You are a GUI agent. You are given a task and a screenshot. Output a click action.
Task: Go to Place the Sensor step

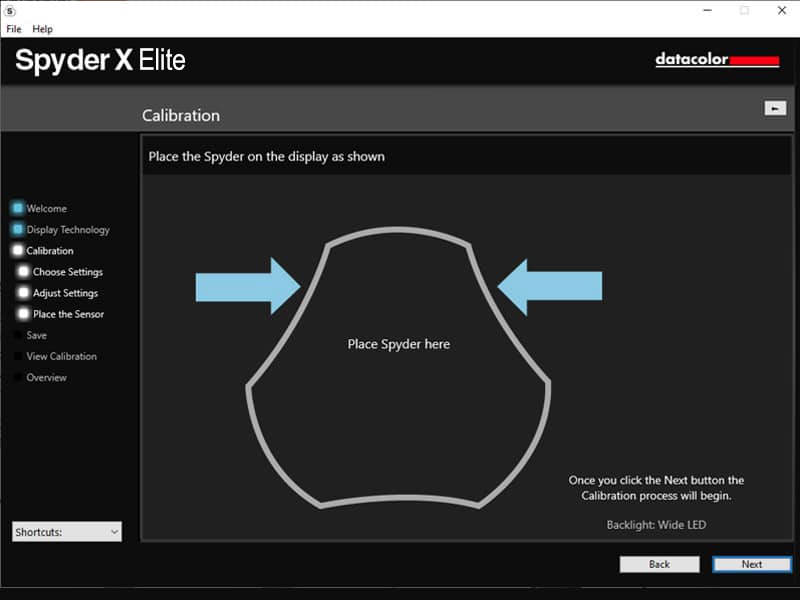click(68, 314)
